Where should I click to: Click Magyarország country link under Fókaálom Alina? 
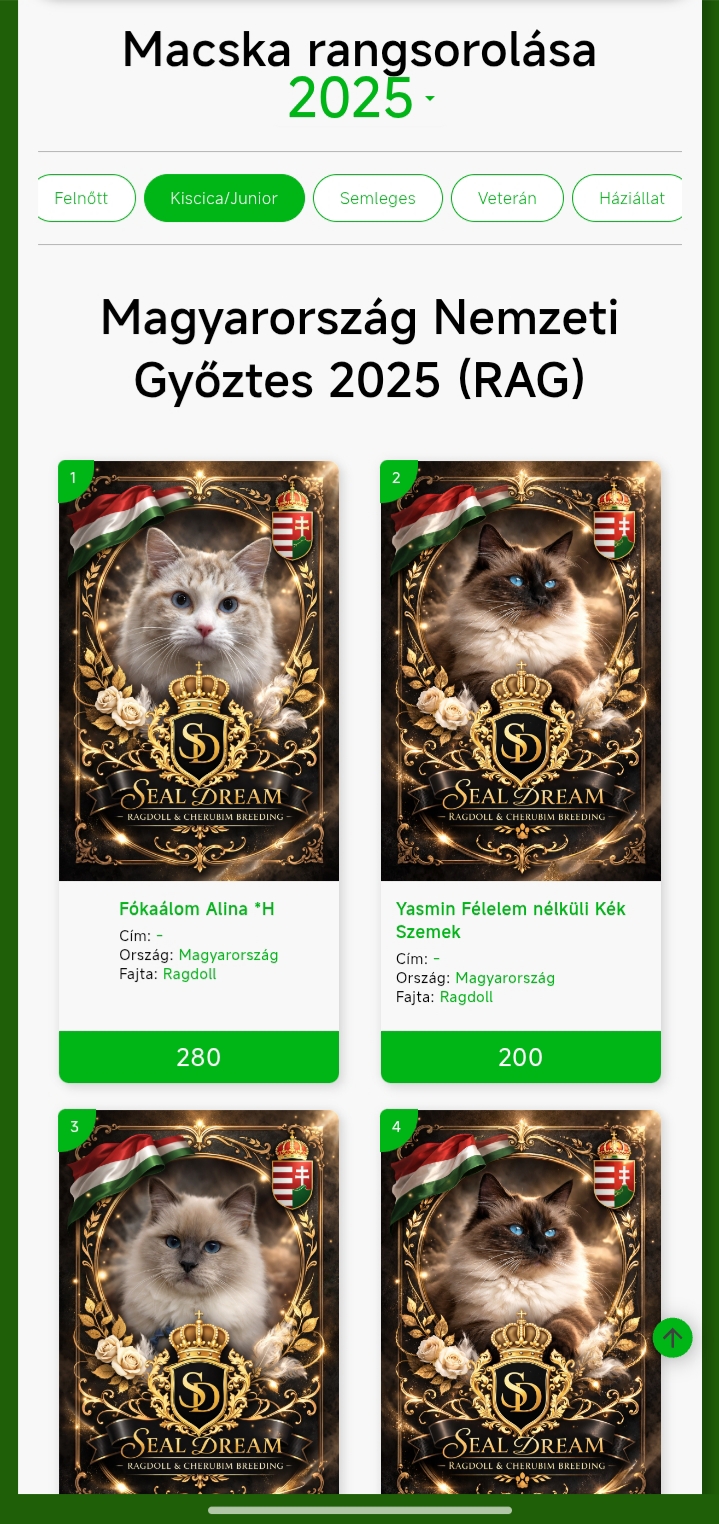[229, 955]
